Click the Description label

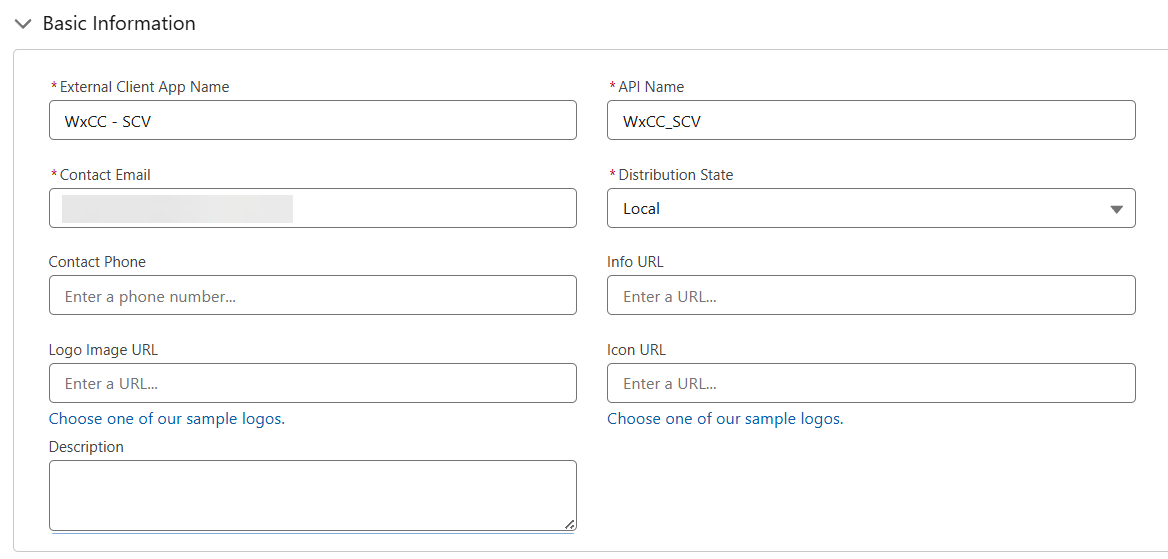pos(86,446)
